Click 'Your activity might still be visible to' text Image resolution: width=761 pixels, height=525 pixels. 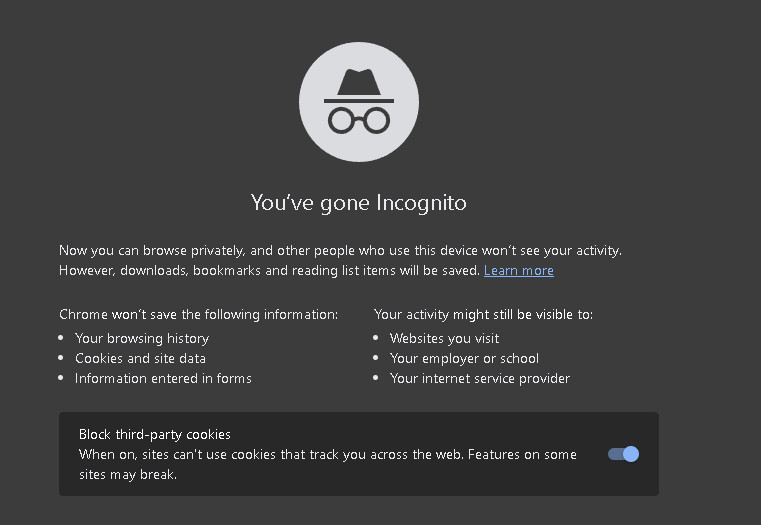(x=483, y=314)
